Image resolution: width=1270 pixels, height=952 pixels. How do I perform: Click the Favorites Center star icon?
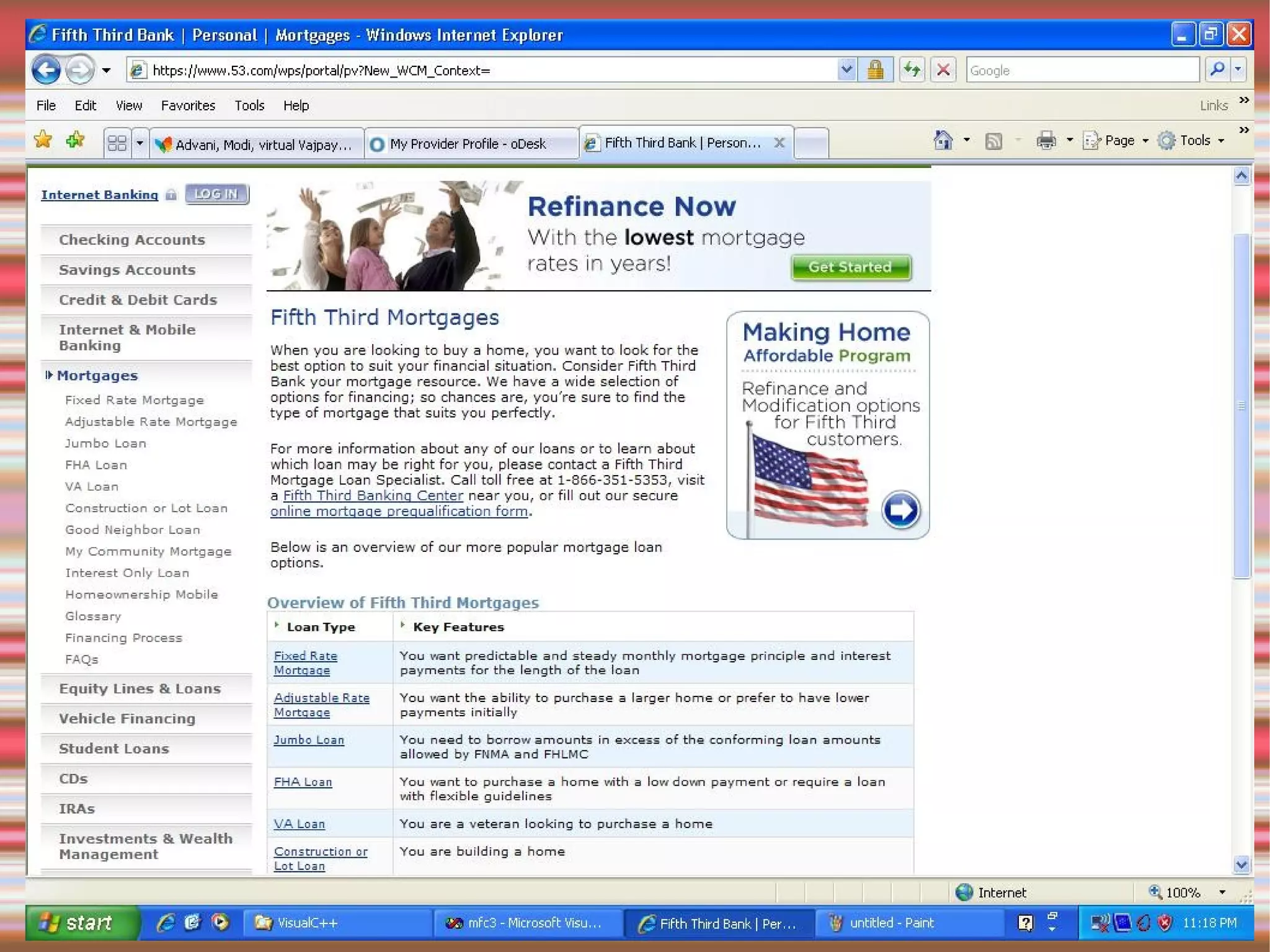coord(43,140)
